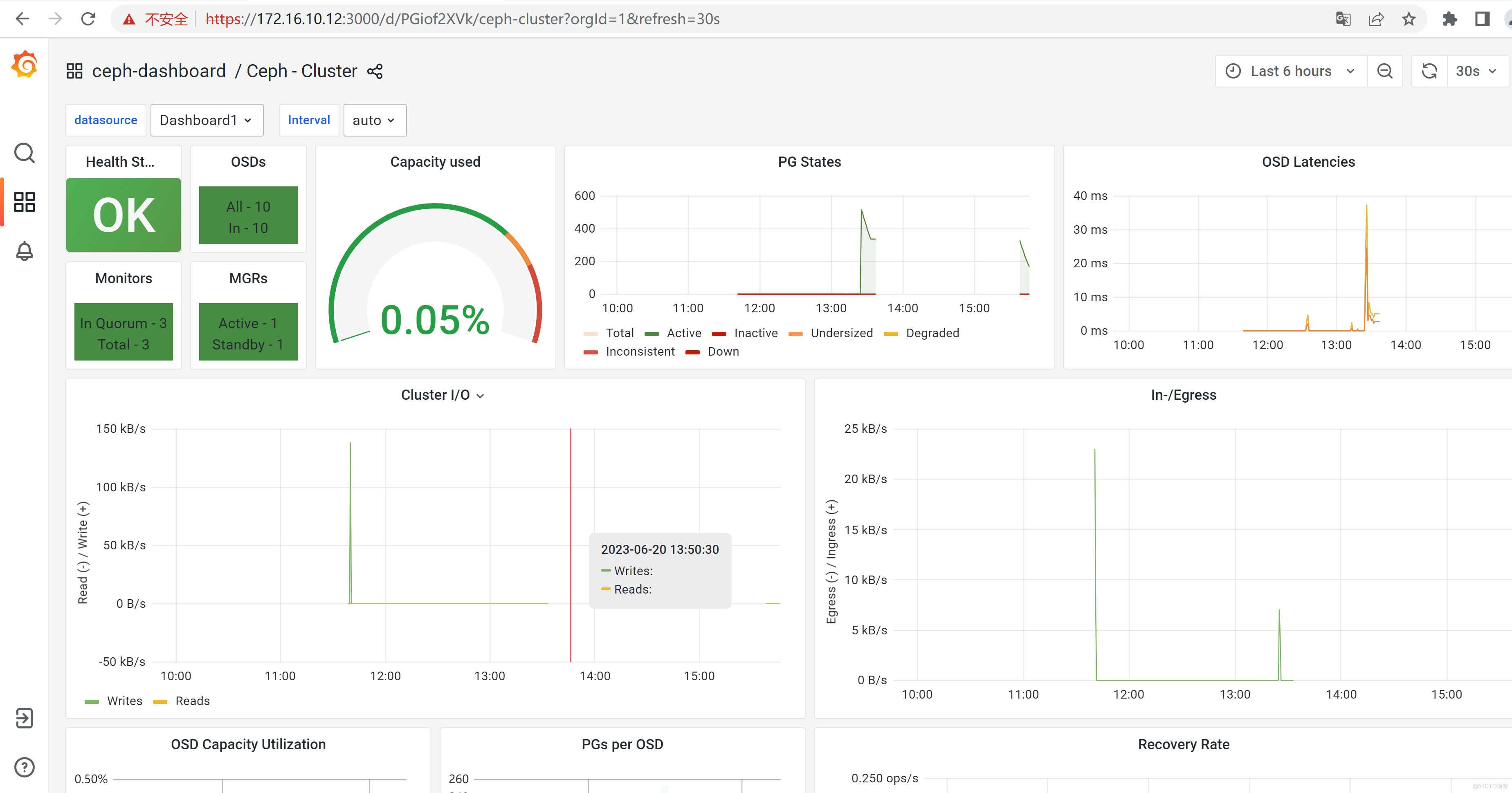Open the Dashboard1 datasource dropdown
The width and height of the screenshot is (1512, 793).
click(x=207, y=120)
